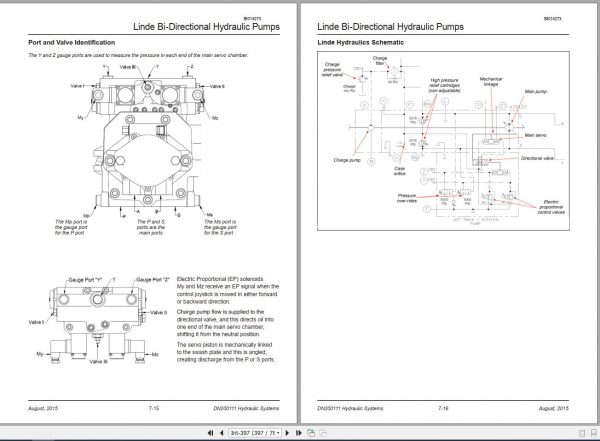Click the go-to-previous-view icon
This screenshot has height=441, width=600.
[x=311, y=433]
